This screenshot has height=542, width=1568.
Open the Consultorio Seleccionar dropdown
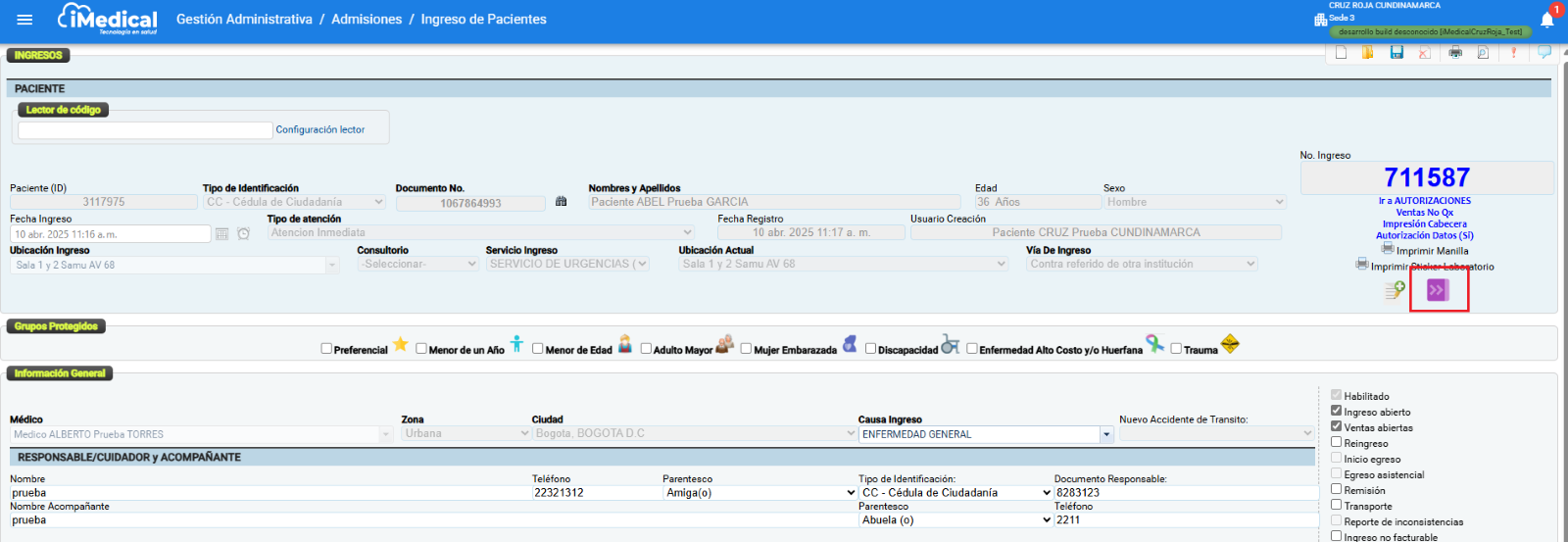click(x=417, y=264)
